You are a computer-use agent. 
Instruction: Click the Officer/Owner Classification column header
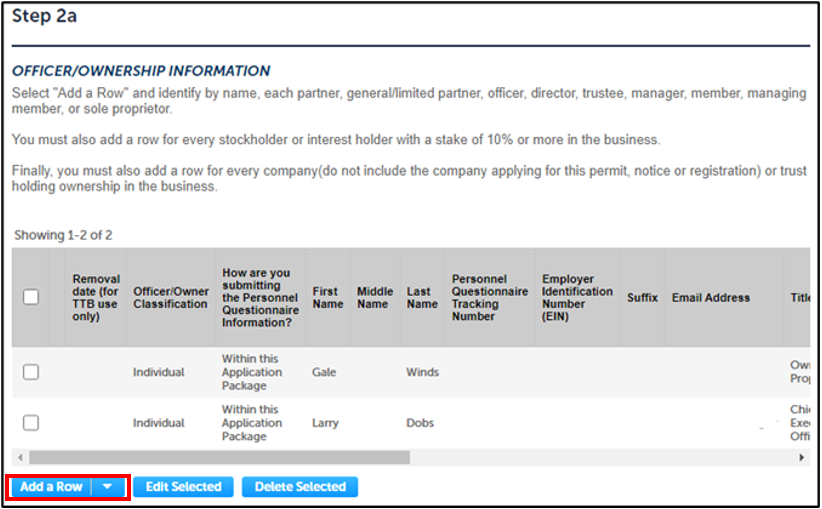pos(170,298)
